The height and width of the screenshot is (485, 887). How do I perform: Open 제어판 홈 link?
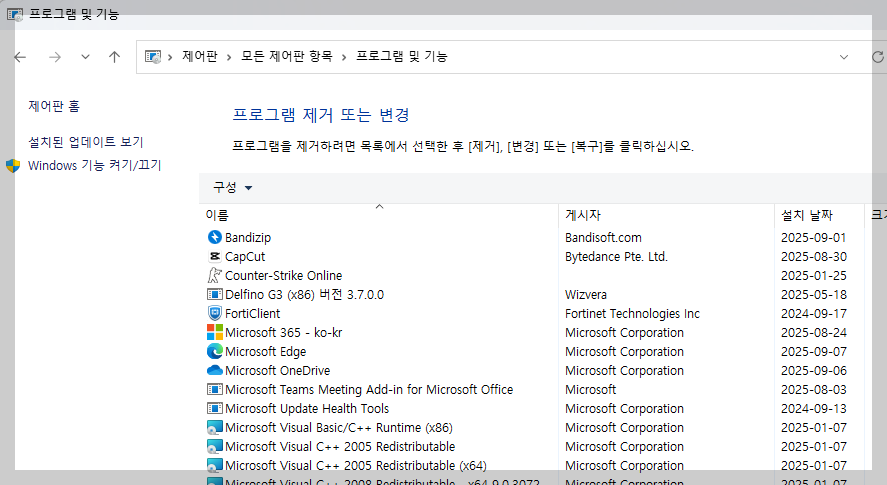point(54,106)
